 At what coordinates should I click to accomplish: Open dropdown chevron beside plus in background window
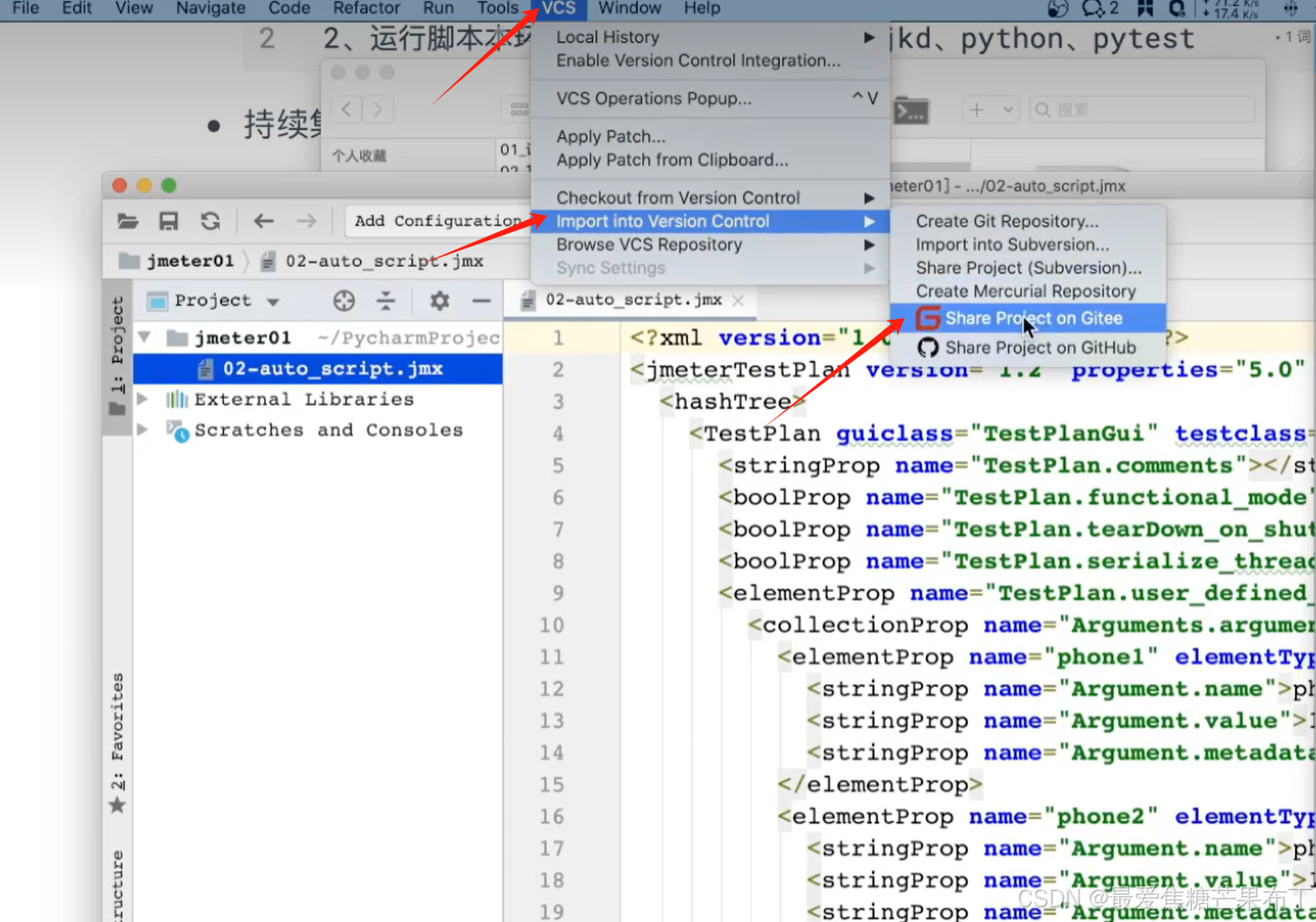click(x=1007, y=110)
